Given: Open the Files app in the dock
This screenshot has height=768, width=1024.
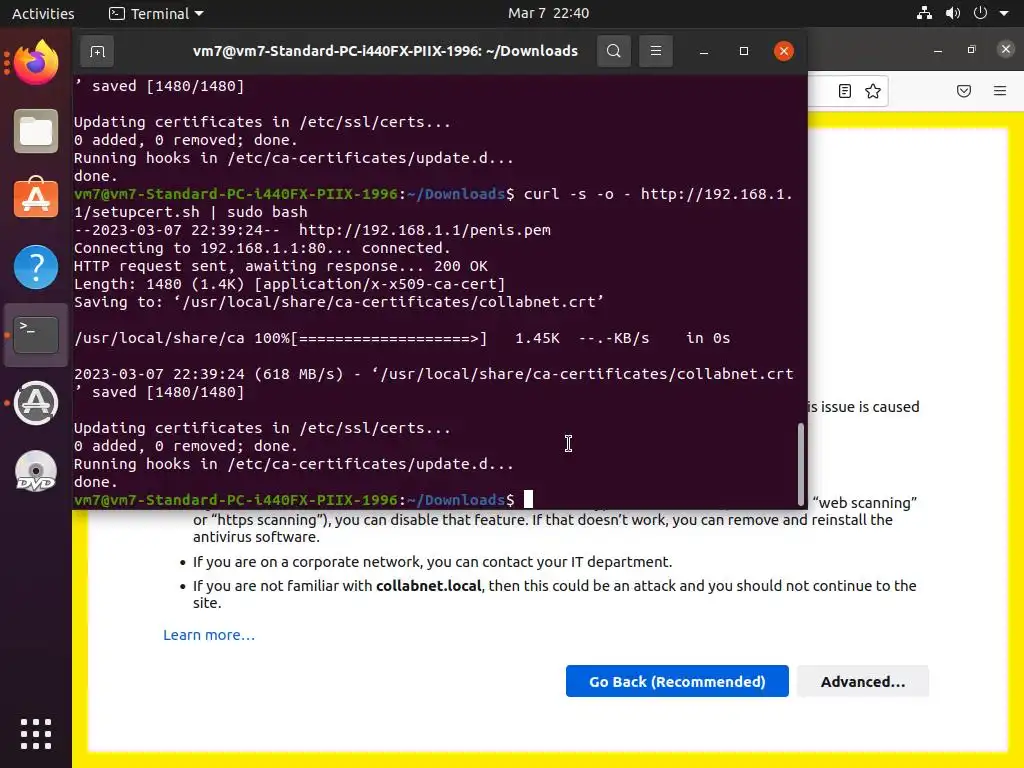Looking at the screenshot, I should [36, 131].
